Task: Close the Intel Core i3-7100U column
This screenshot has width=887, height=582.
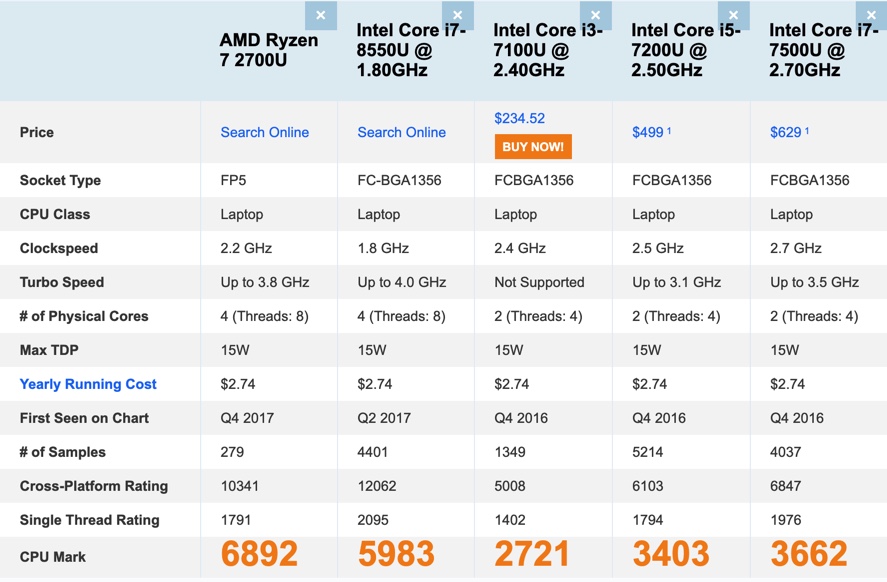Action: 595,16
